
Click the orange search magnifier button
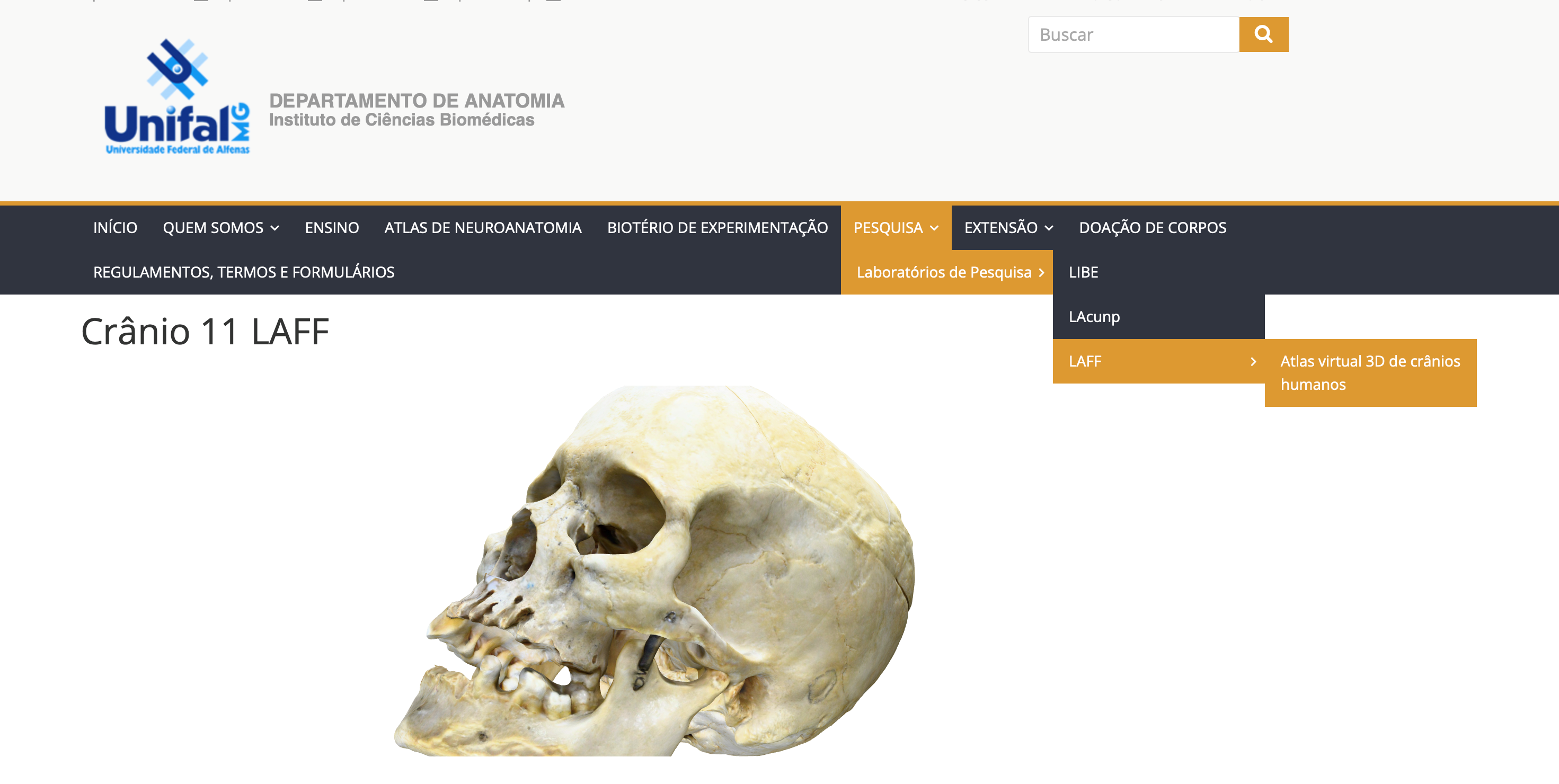[x=1263, y=34]
